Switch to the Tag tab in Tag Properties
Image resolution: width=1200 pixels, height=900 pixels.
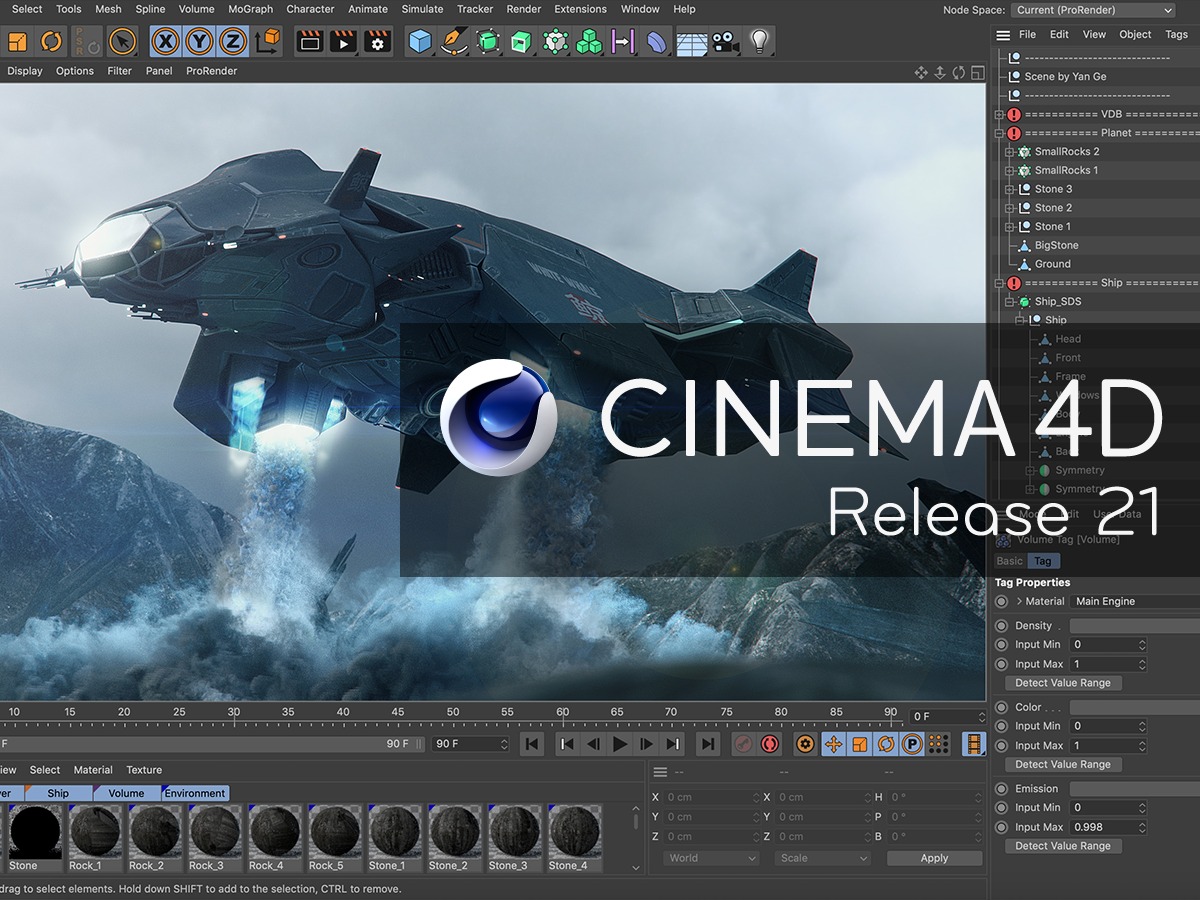[x=1043, y=561]
